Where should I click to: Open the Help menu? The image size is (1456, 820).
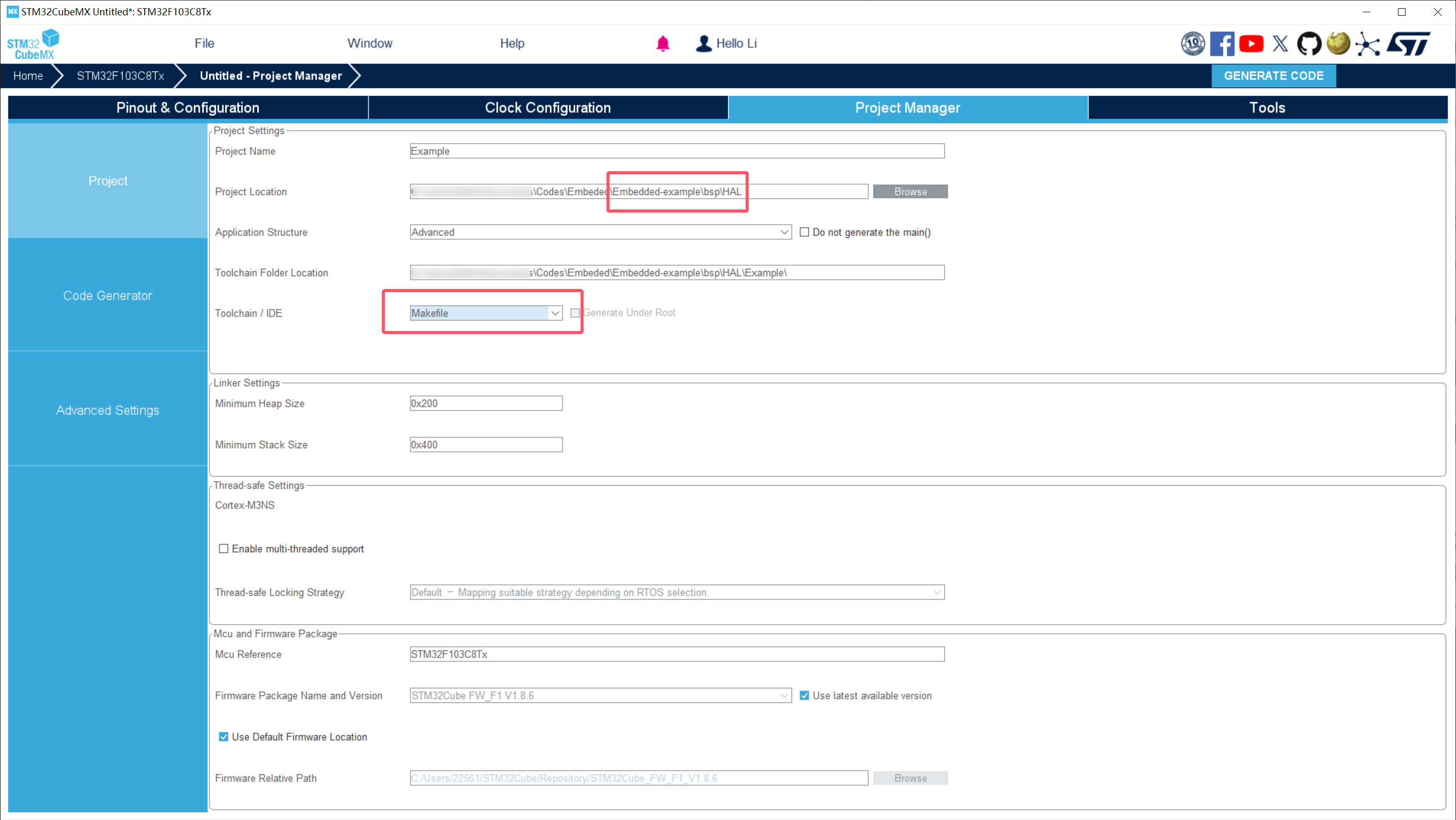(x=512, y=43)
